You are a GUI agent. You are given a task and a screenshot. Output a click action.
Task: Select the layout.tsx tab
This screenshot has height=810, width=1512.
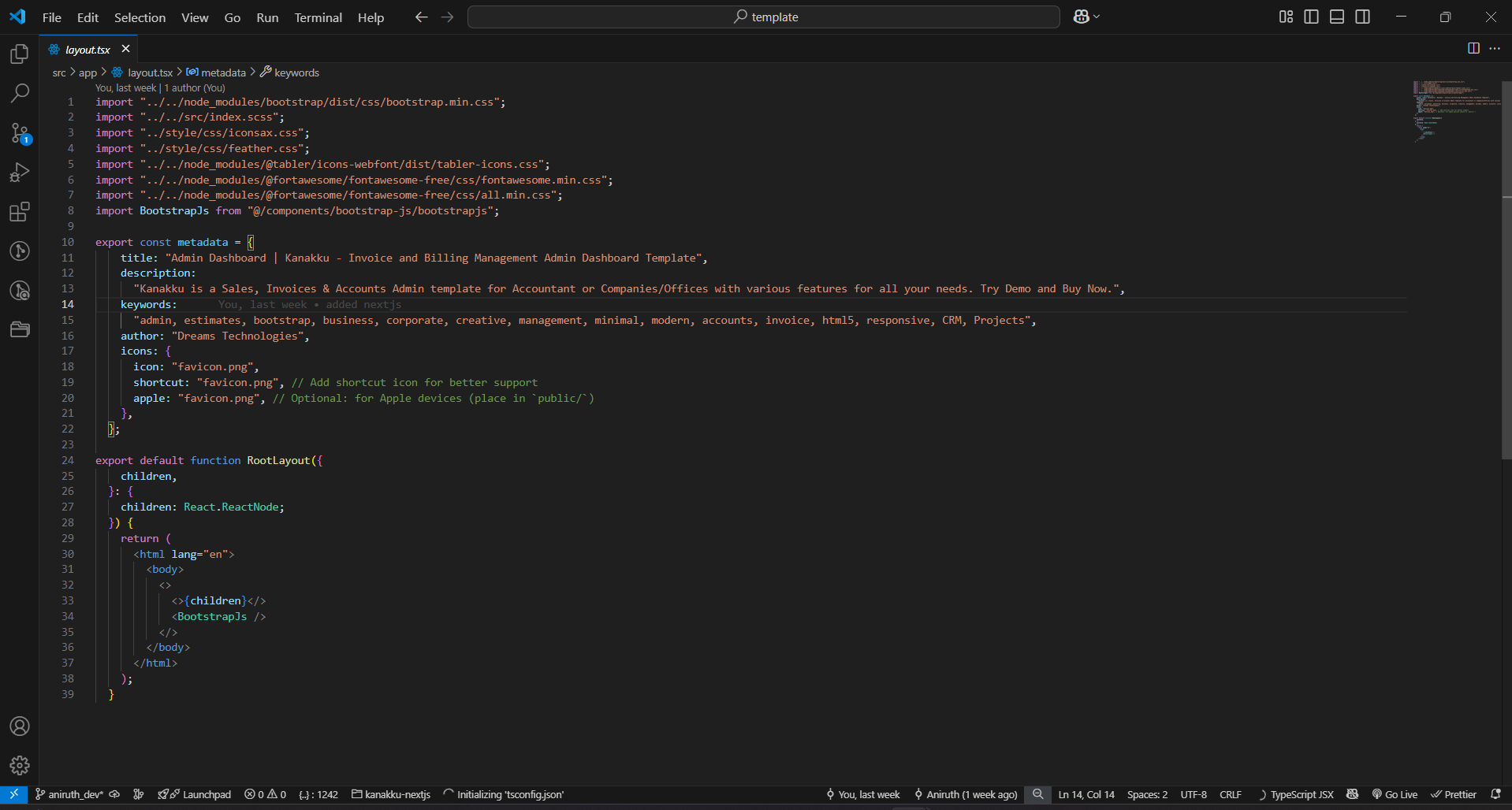[88, 49]
